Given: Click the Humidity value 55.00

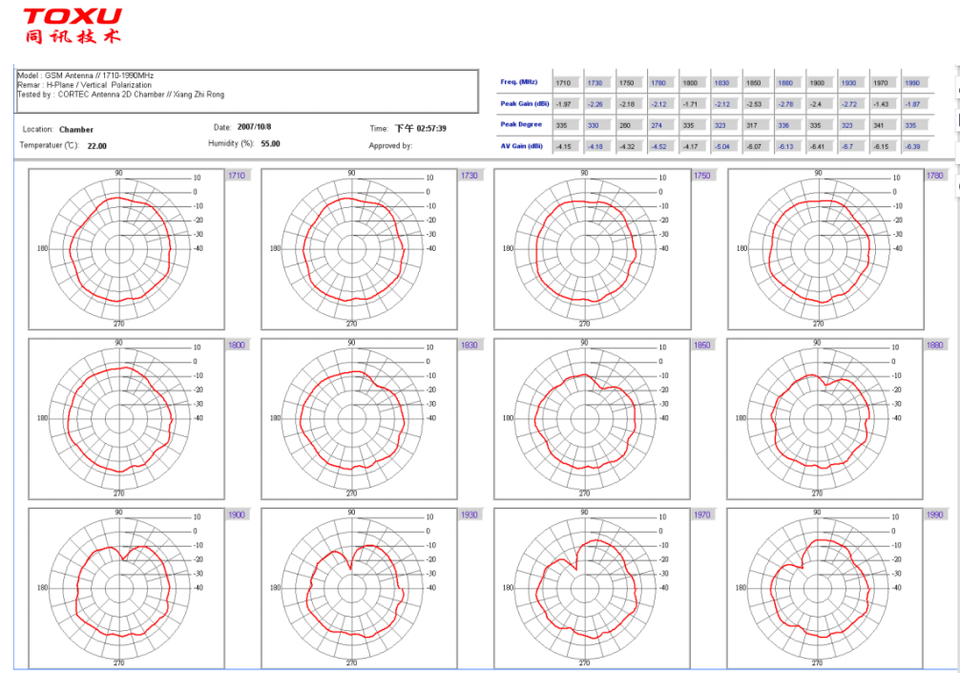Looking at the screenshot, I should pyautogui.click(x=271, y=144).
